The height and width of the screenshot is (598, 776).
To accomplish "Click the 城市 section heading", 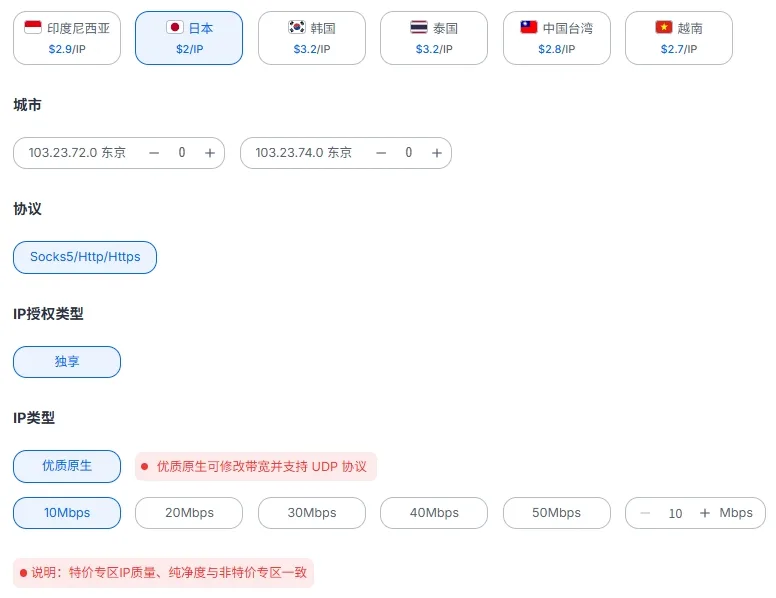I will point(27,105).
